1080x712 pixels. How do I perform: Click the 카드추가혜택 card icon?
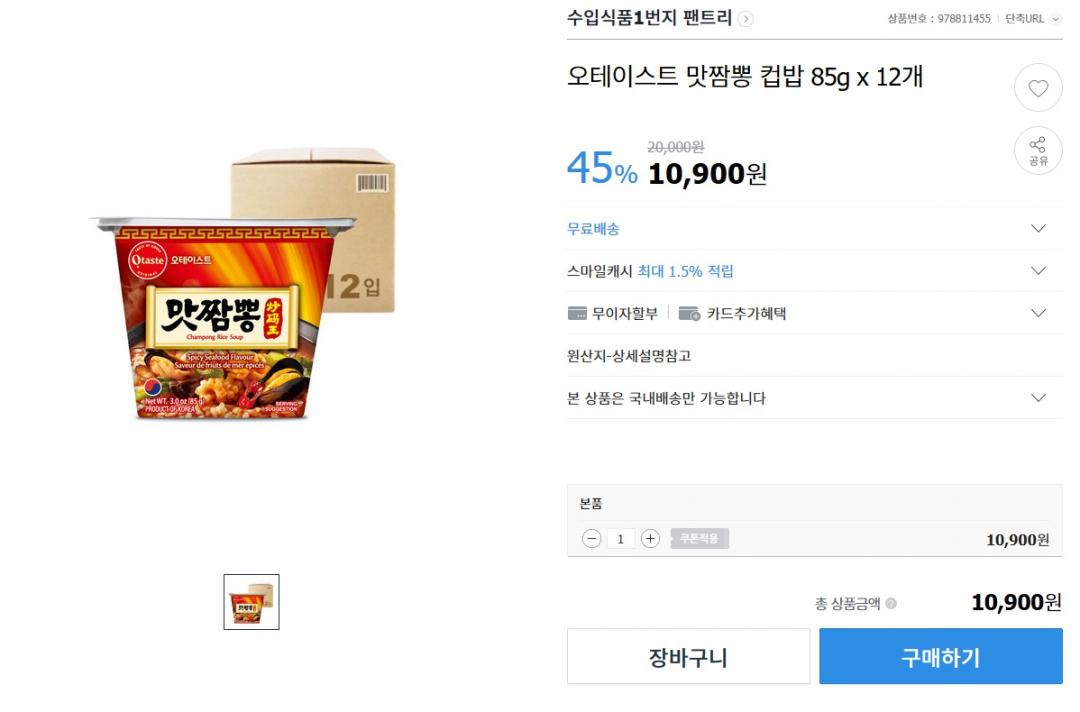coord(689,313)
